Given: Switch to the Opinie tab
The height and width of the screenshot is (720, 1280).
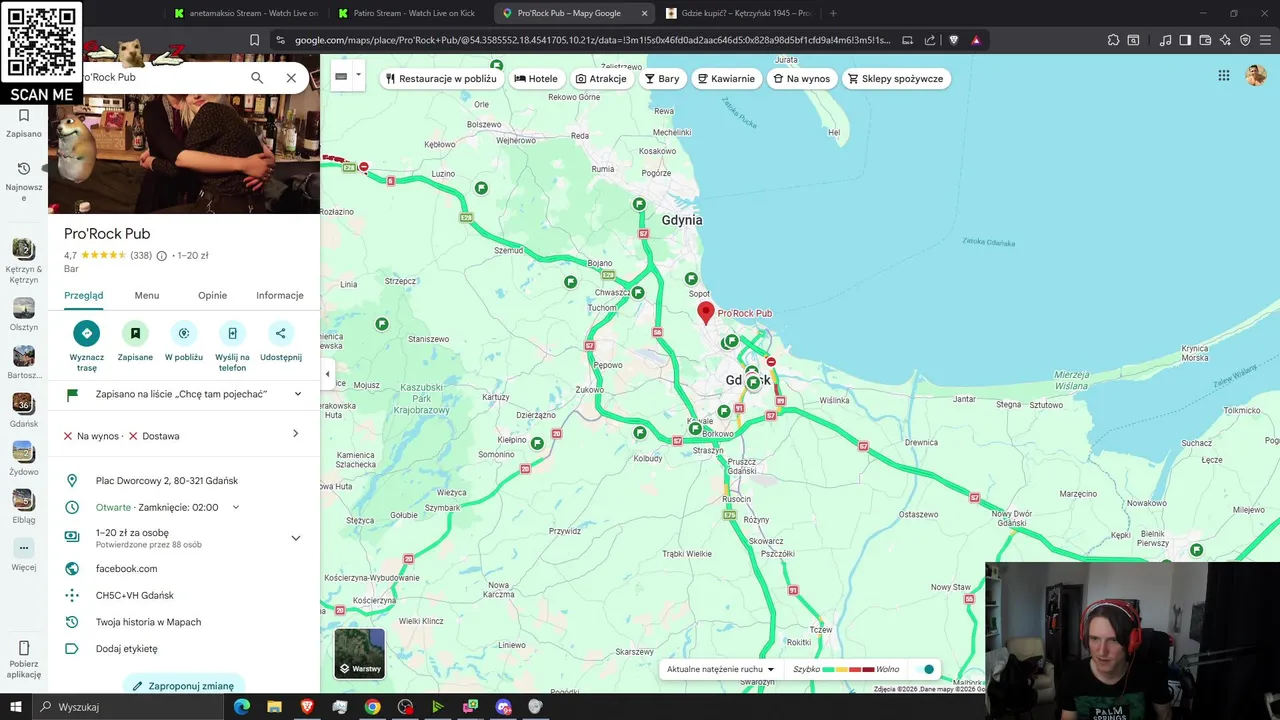Looking at the screenshot, I should 212,295.
